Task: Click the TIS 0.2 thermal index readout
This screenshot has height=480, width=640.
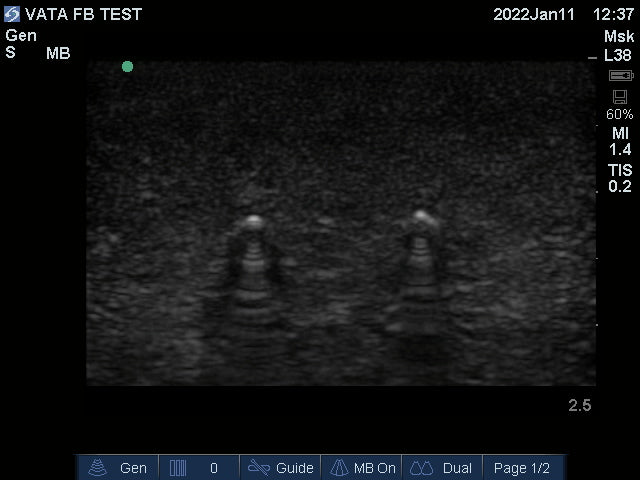Action: click(x=620, y=177)
